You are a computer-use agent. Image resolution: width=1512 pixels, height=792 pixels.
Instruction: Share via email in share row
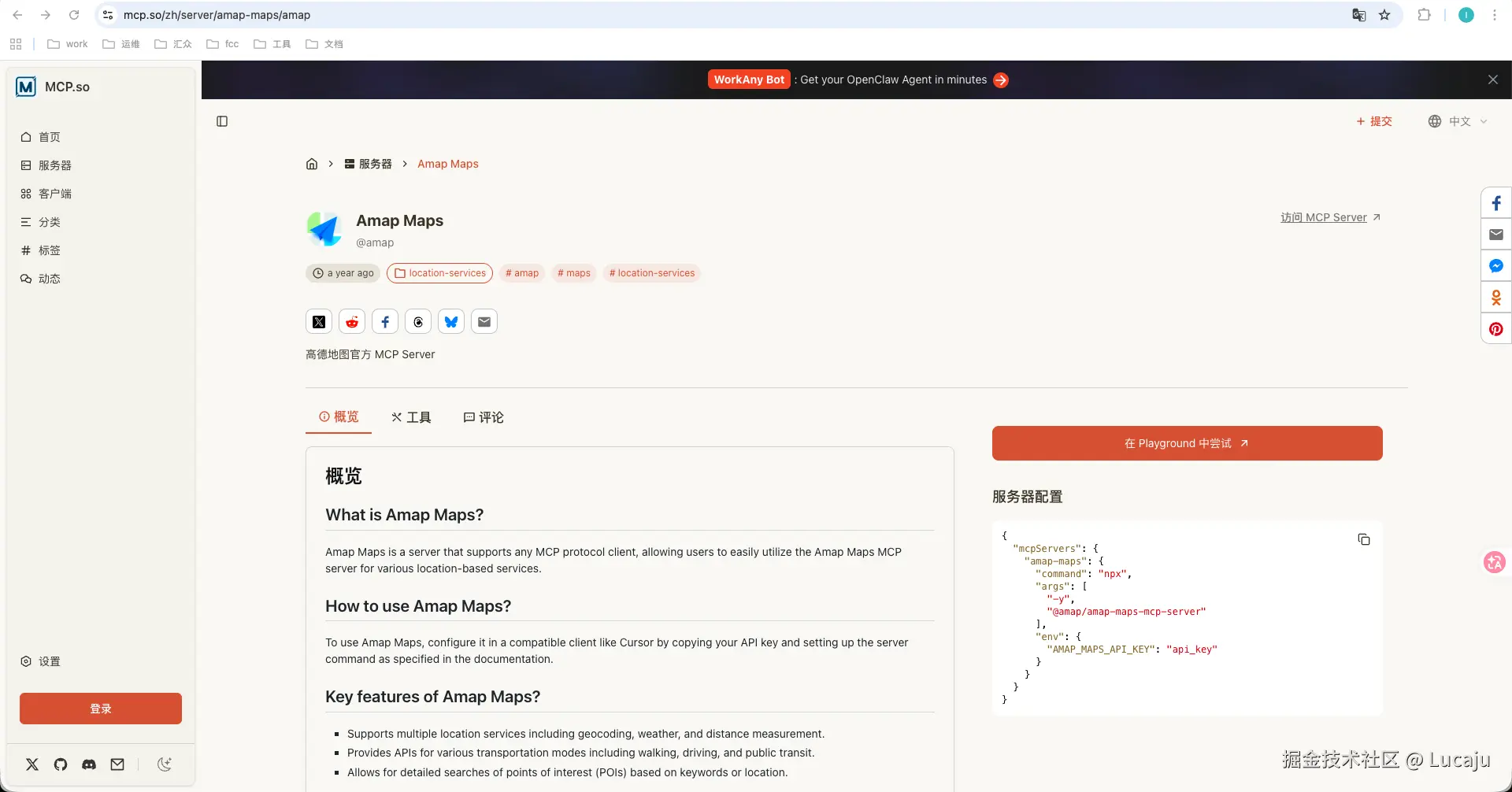(x=484, y=321)
